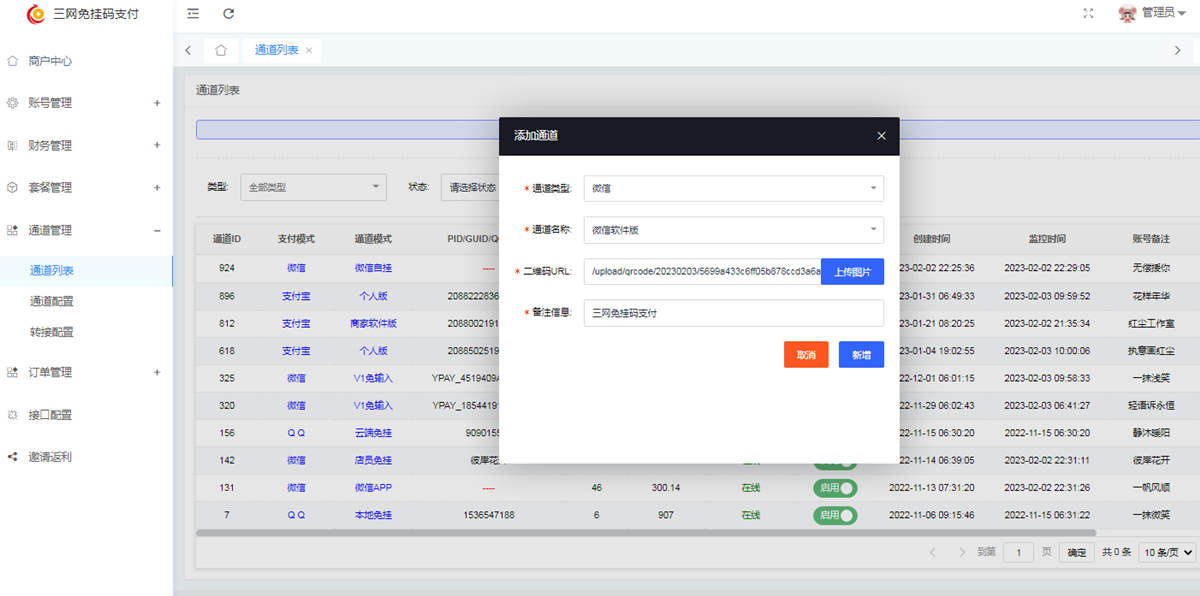Open 邀请返利 menu item
Viewport: 1200px width, 596px height.
pyautogui.click(x=50, y=457)
